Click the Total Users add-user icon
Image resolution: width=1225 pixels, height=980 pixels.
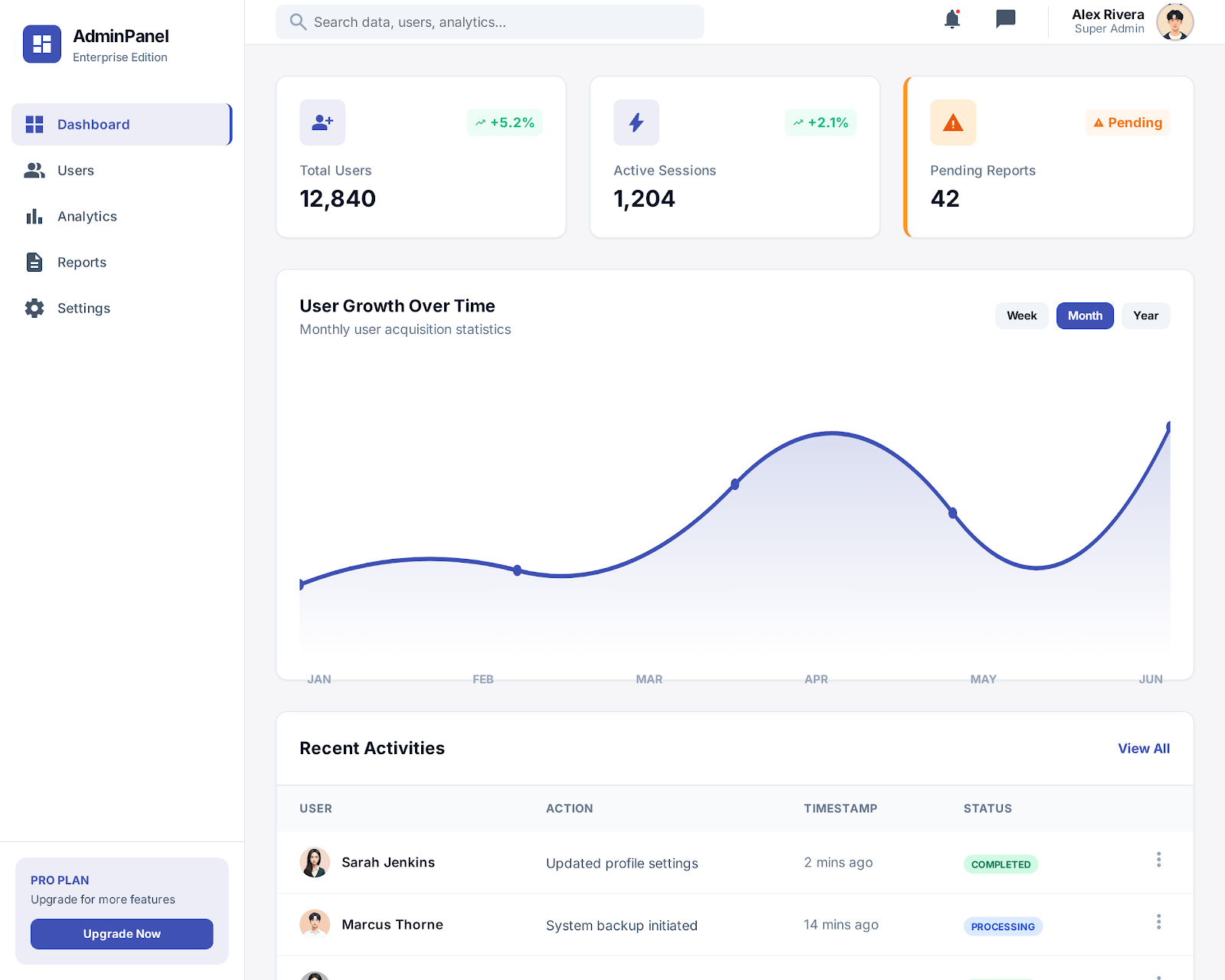click(x=322, y=122)
